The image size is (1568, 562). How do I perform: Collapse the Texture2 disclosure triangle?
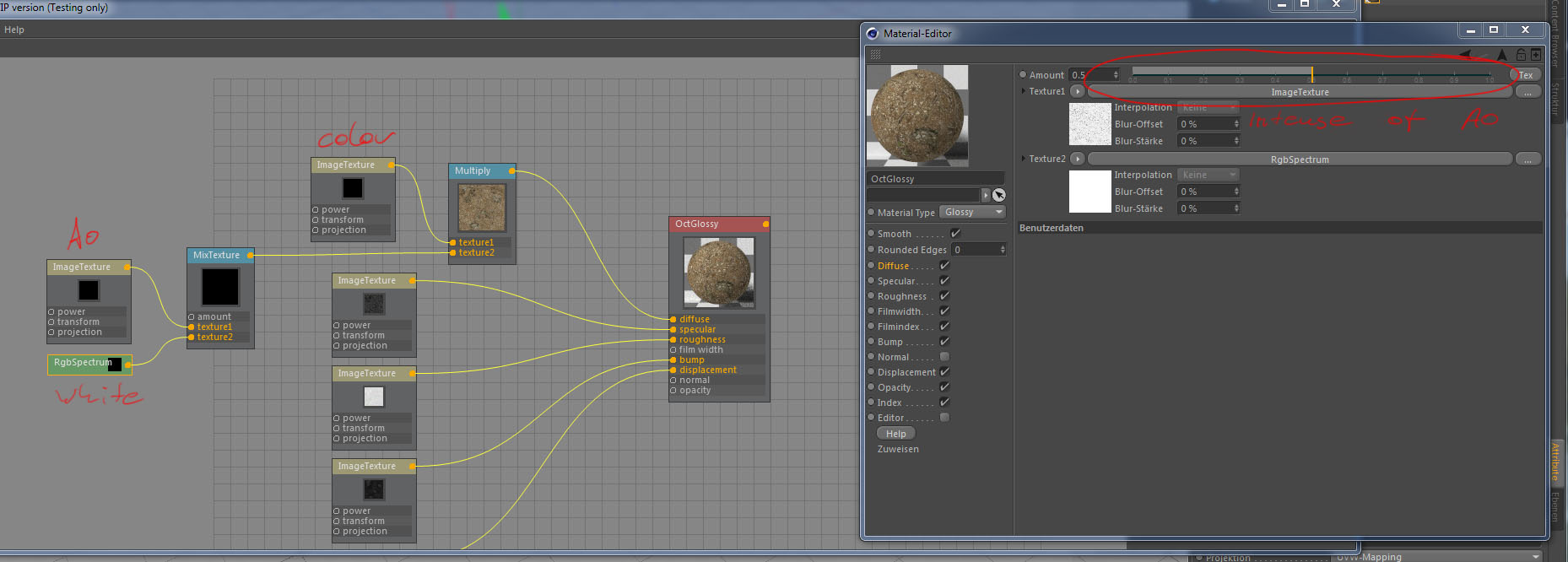1024,159
